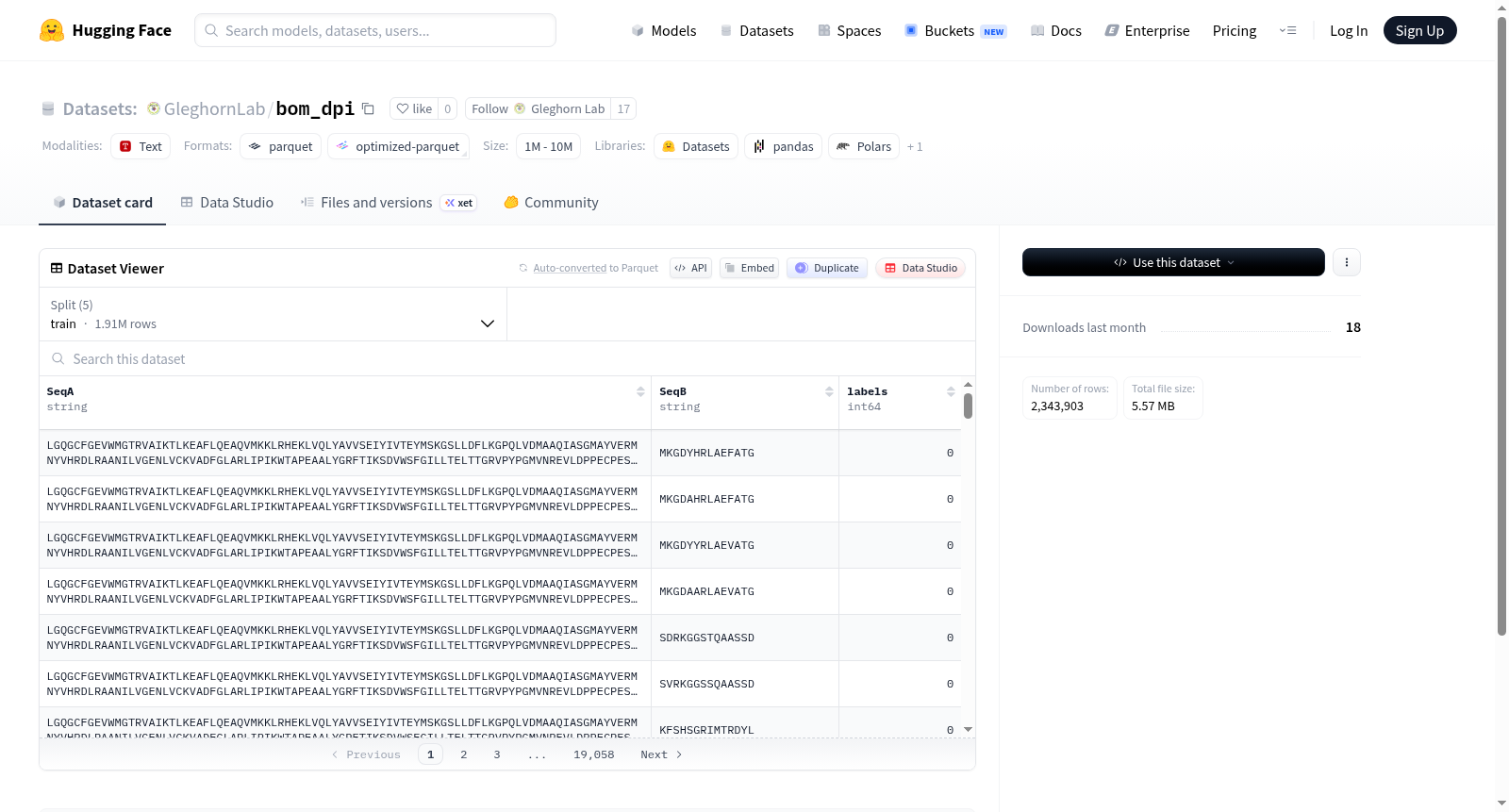
Task: Switch to the Dataset card tab
Action: [103, 203]
